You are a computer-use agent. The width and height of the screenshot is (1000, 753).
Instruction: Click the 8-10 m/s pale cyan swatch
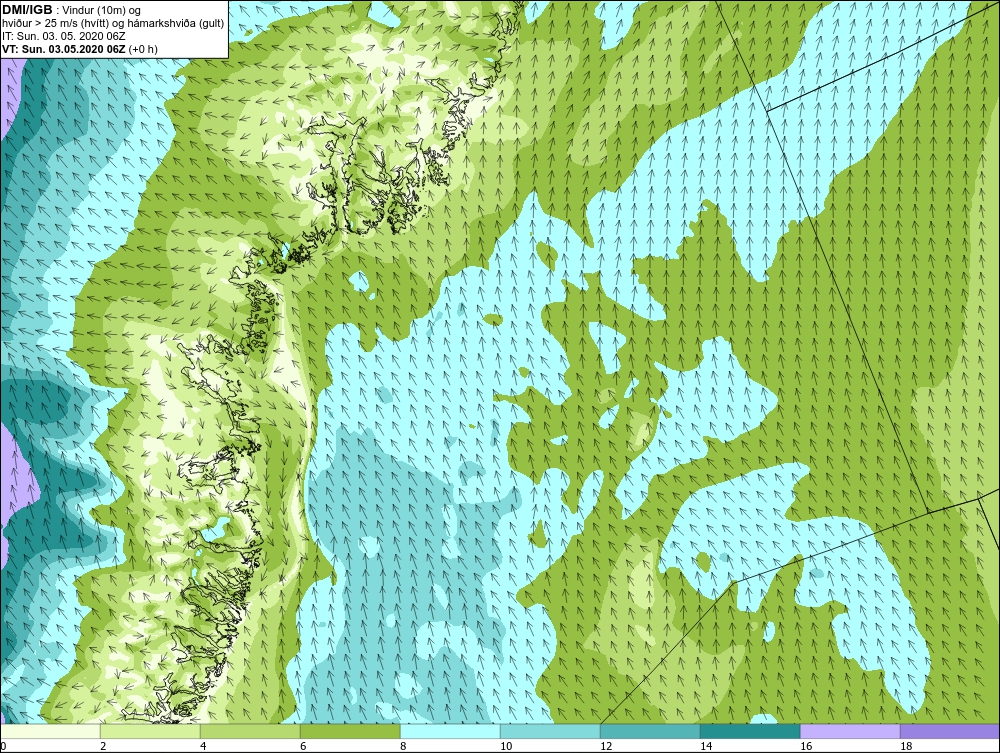tap(450, 731)
